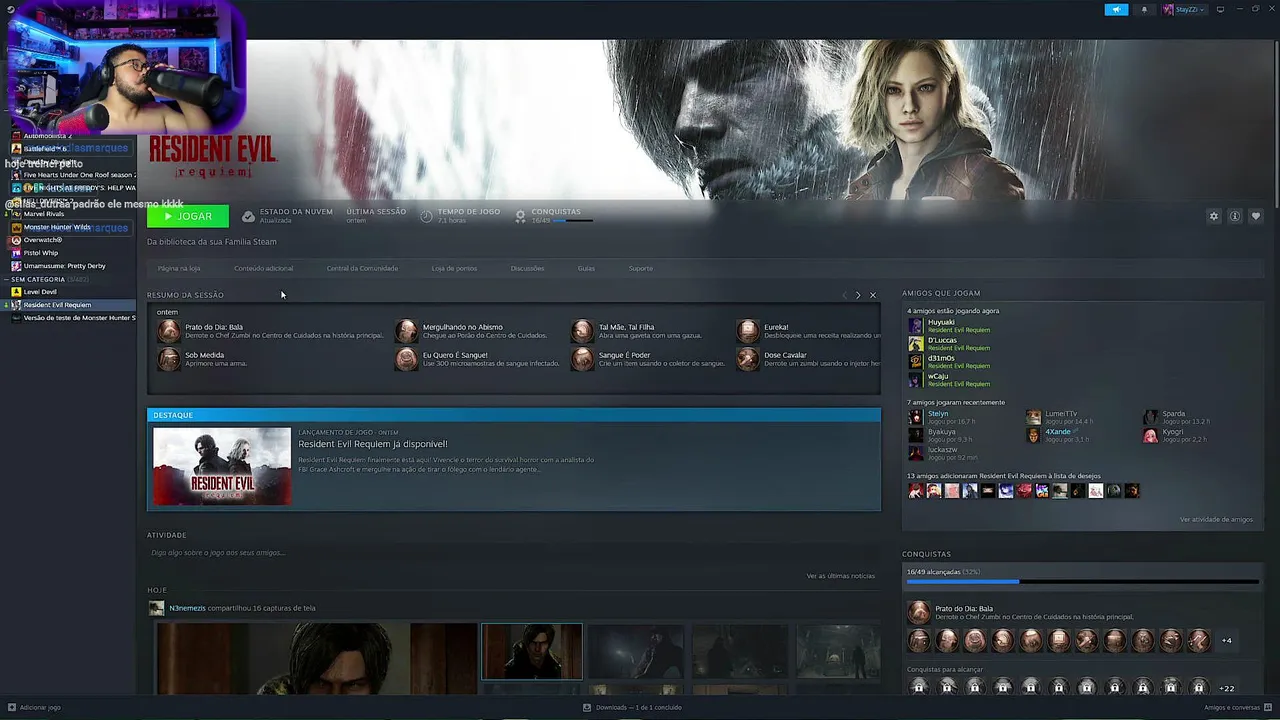This screenshot has width=1280, height=720.
Task: Open the Guias tab
Action: tap(586, 268)
